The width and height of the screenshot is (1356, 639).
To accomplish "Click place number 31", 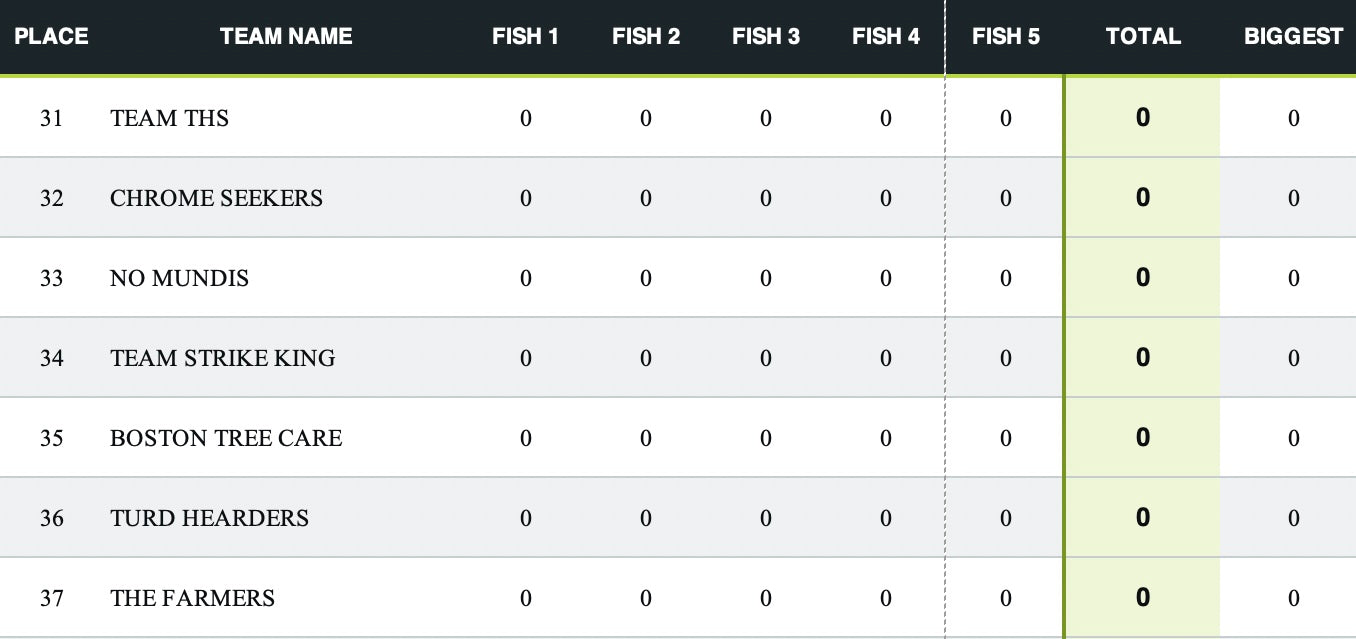I will tap(51, 118).
